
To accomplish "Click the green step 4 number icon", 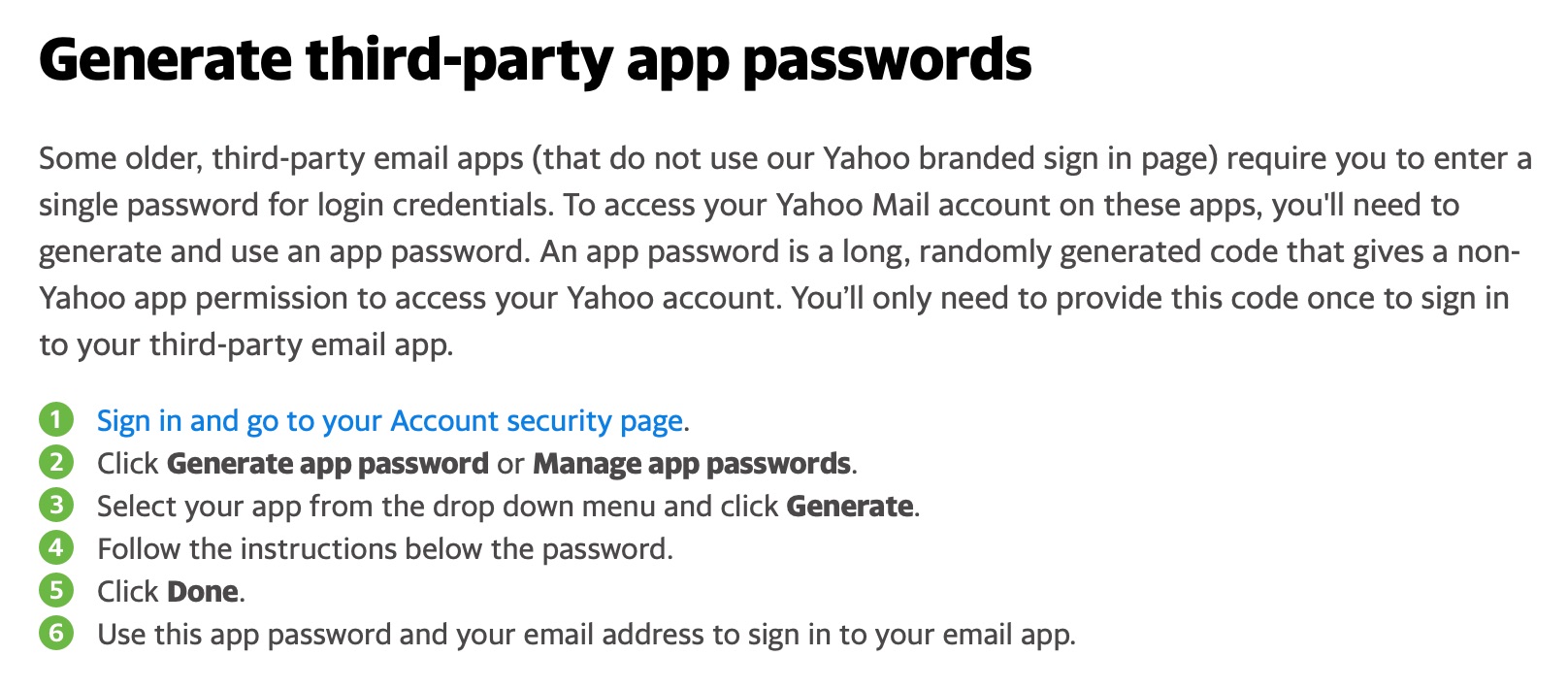I will (x=56, y=548).
